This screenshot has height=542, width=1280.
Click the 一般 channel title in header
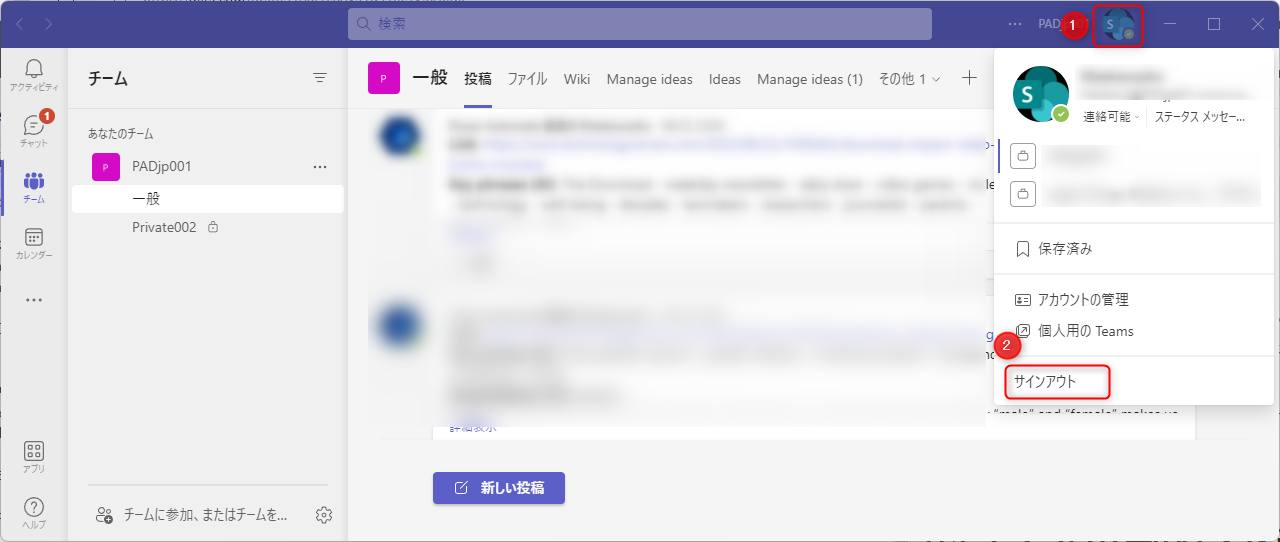click(x=430, y=78)
